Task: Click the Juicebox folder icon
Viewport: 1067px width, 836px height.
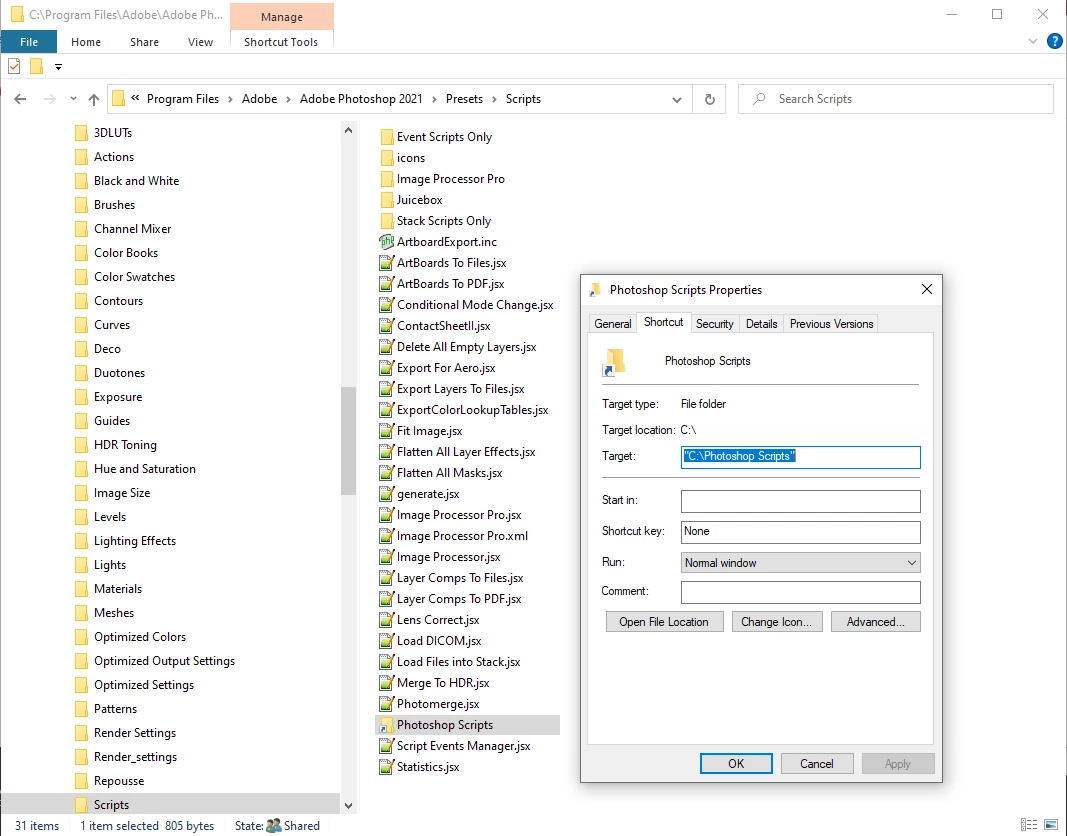Action: [x=387, y=200]
